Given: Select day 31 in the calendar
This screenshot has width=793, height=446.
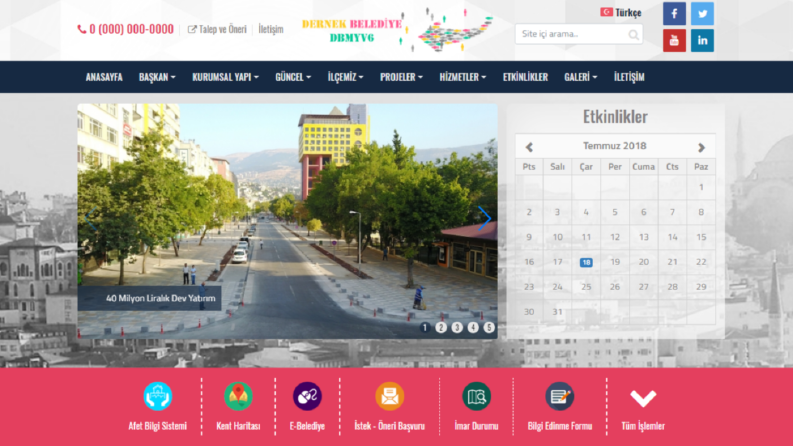Looking at the screenshot, I should tap(557, 311).
